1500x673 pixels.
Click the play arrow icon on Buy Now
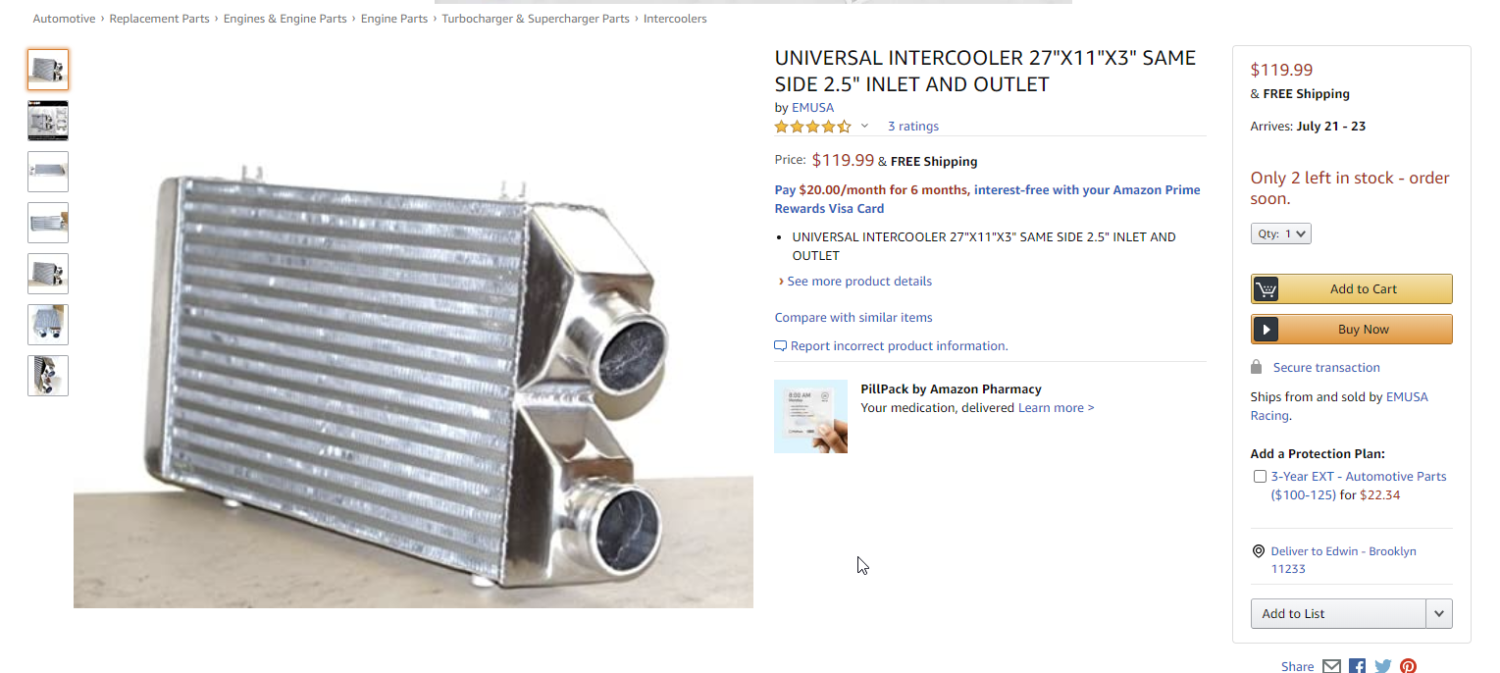[1266, 329]
